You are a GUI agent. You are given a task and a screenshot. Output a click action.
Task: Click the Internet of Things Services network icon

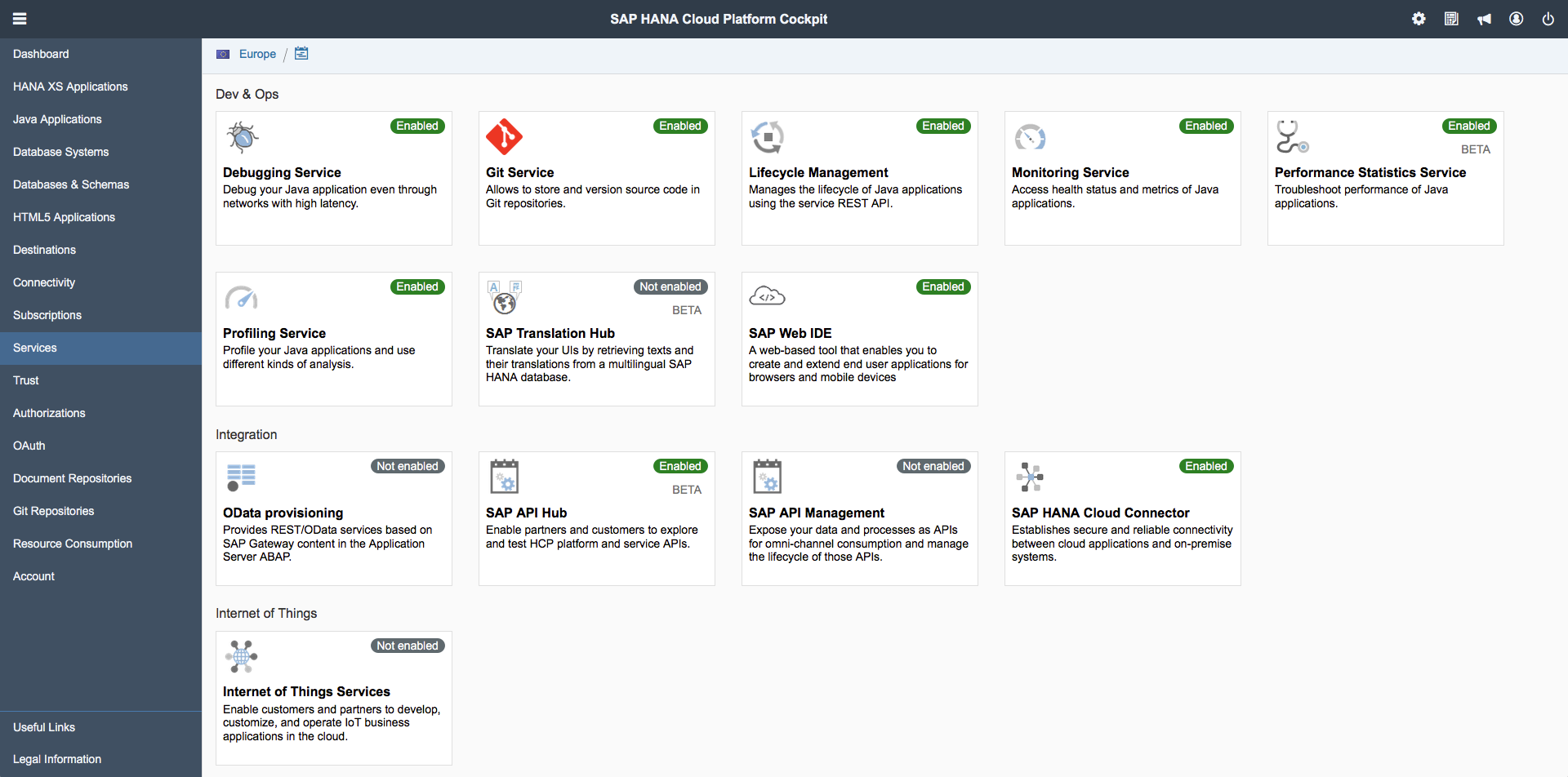tap(242, 656)
